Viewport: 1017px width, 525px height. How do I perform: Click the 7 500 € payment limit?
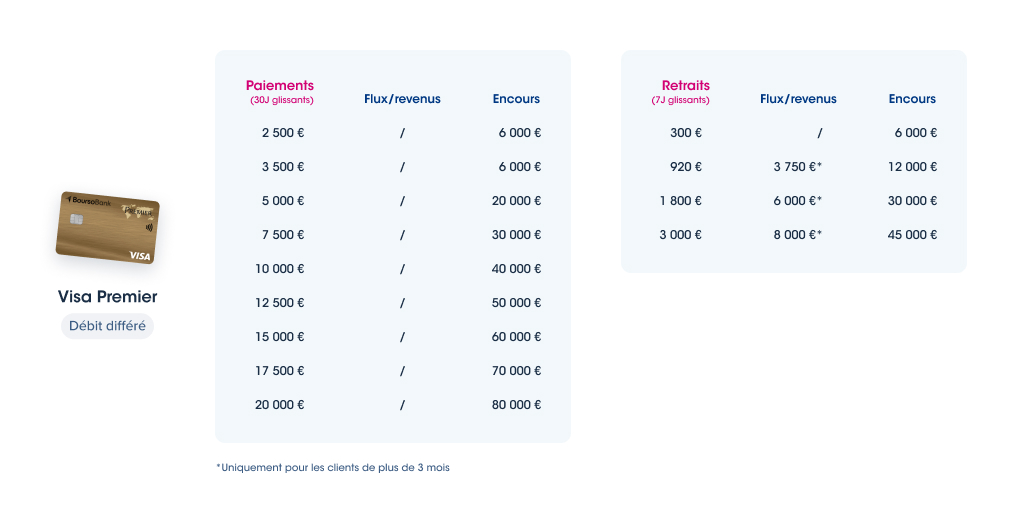coord(283,234)
